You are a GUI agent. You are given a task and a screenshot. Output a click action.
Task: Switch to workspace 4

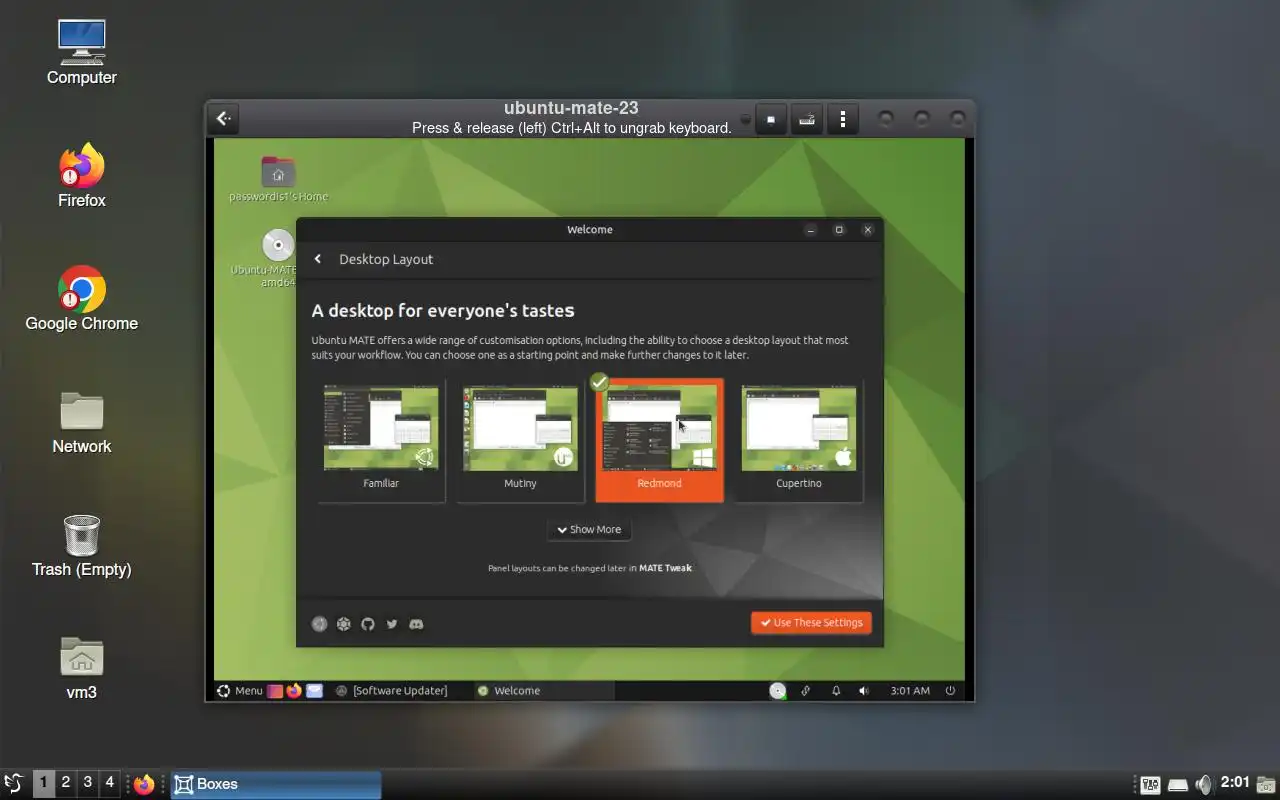coord(110,783)
